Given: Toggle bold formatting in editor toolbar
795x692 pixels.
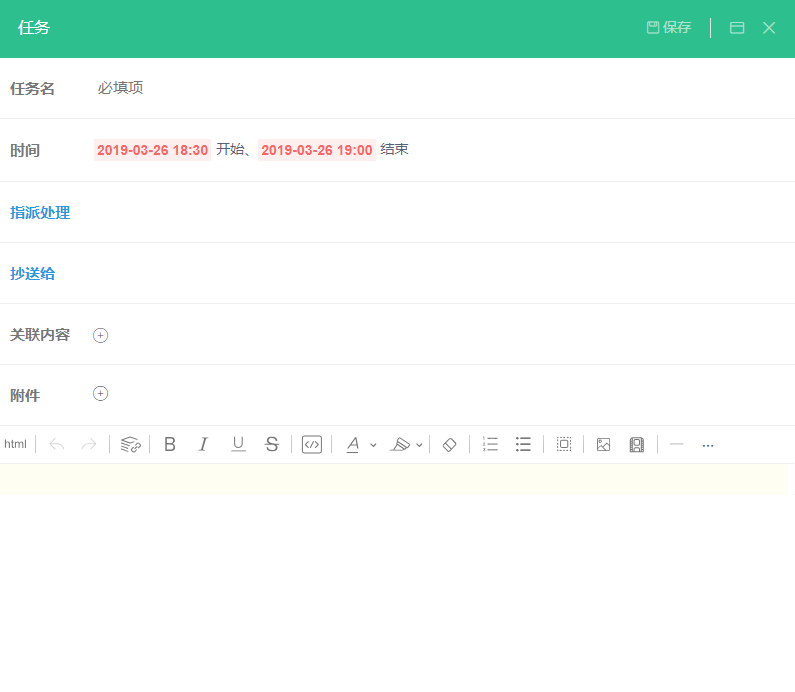Looking at the screenshot, I should click(170, 445).
